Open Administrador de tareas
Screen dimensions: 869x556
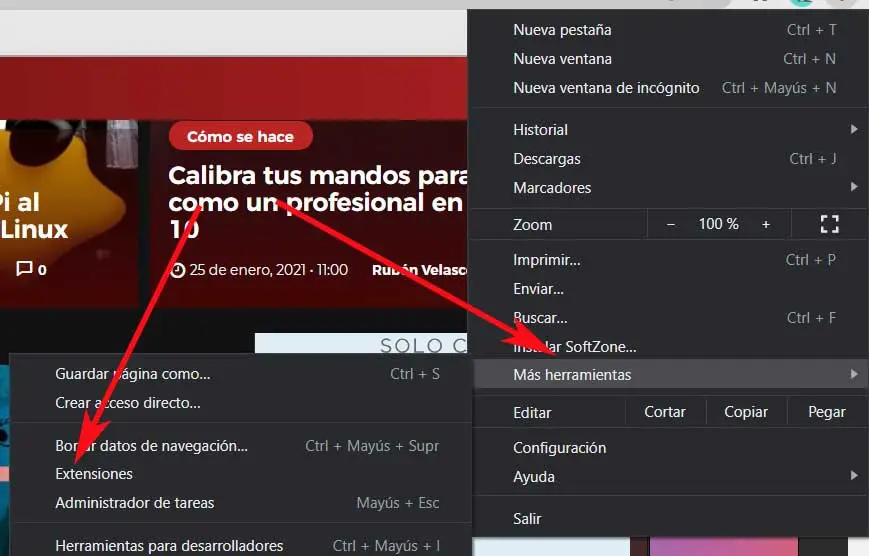241,503
